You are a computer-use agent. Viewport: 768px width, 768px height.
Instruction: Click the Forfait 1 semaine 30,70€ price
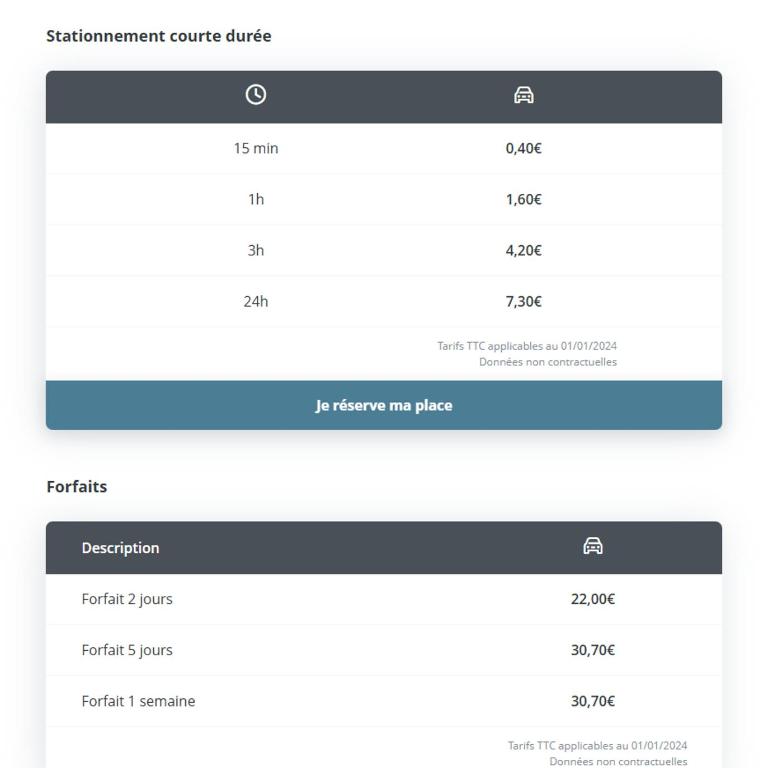[x=593, y=701]
